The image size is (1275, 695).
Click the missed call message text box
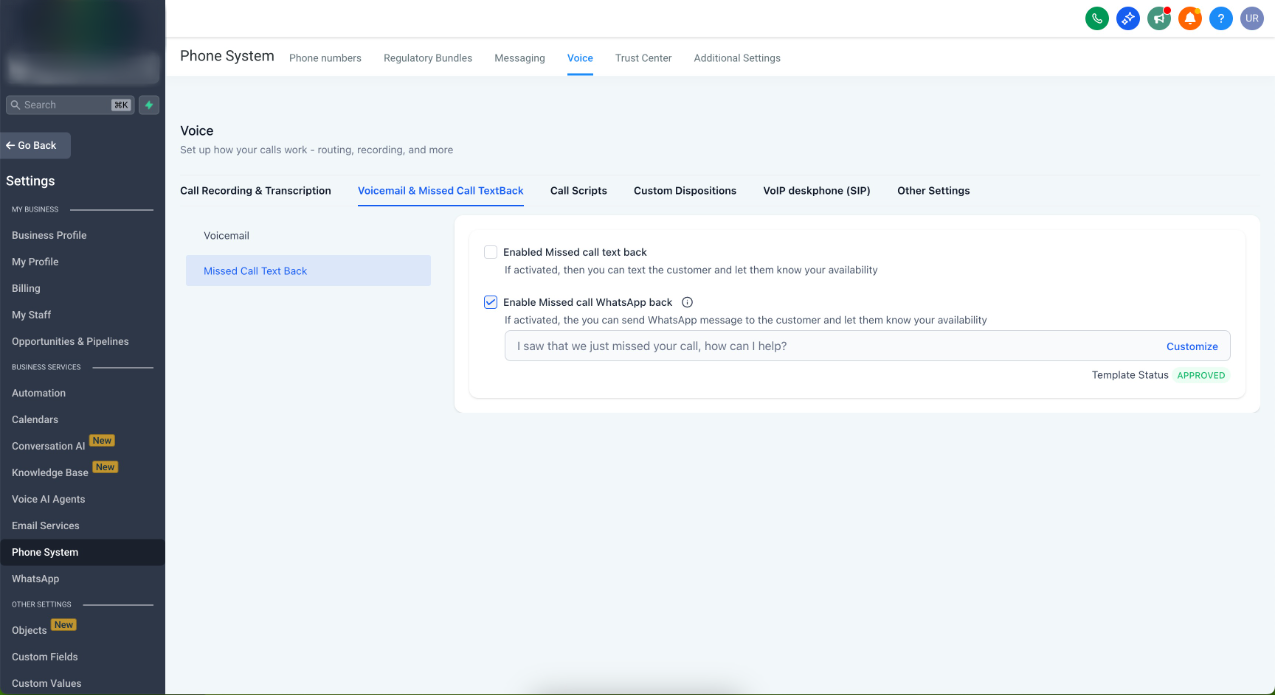point(867,346)
